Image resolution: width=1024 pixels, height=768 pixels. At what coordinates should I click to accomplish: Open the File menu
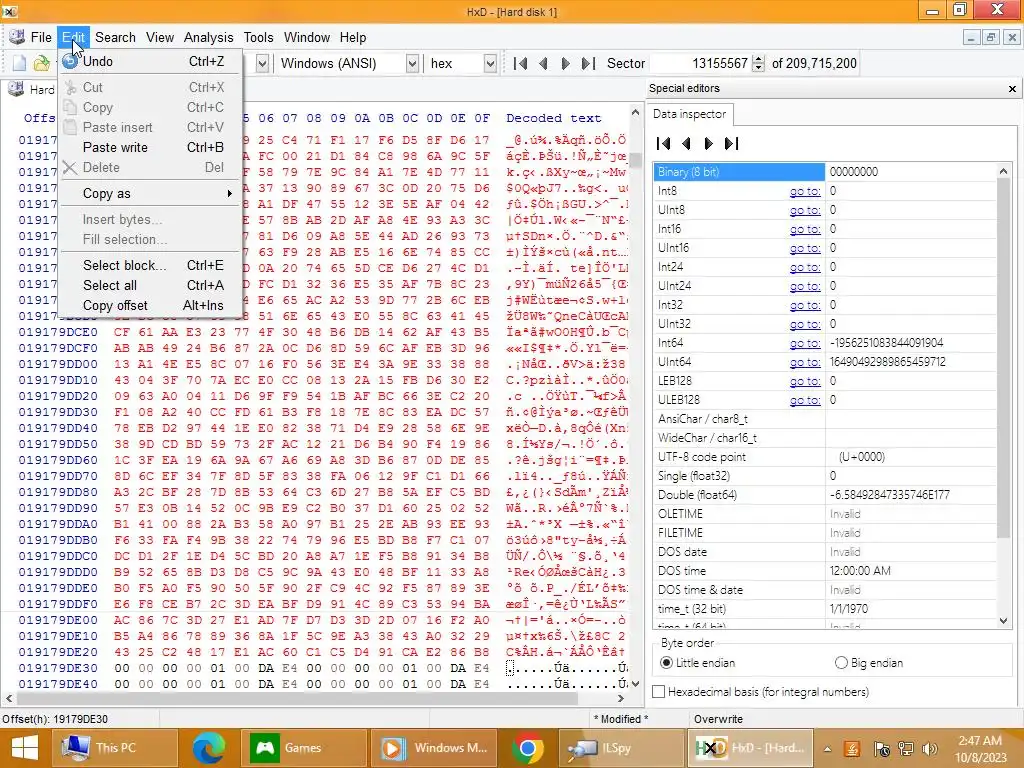pos(40,37)
